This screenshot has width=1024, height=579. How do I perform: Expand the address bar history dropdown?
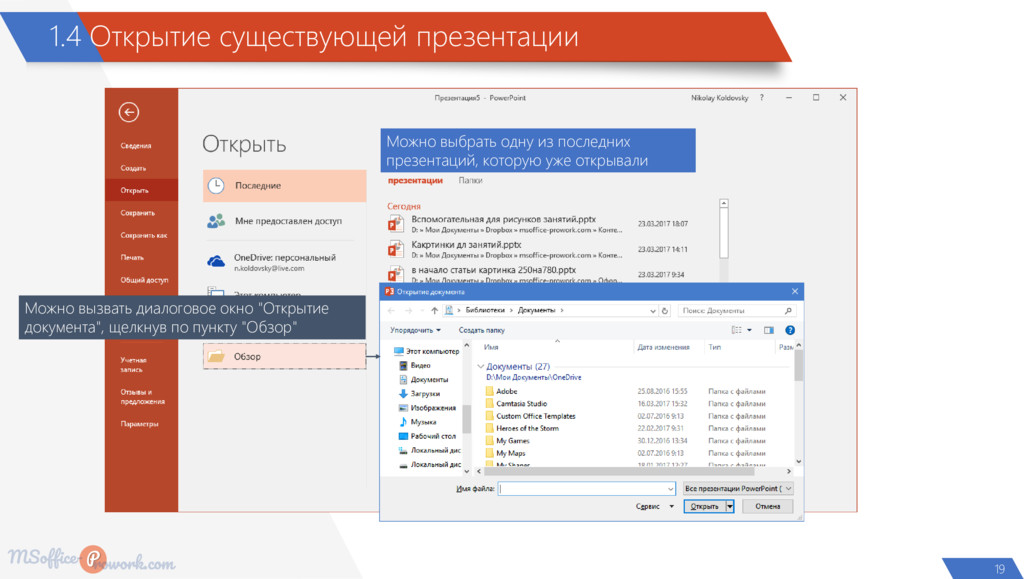tap(652, 311)
